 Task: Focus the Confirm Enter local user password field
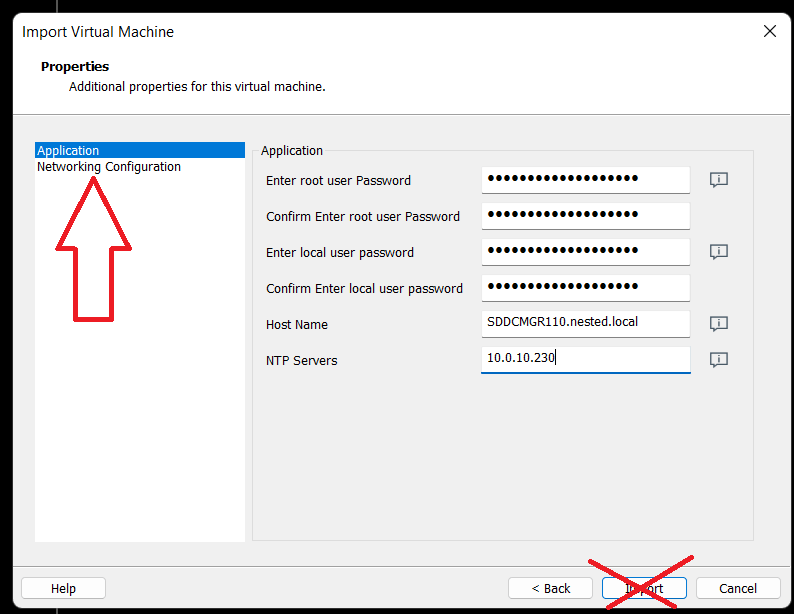click(x=585, y=288)
